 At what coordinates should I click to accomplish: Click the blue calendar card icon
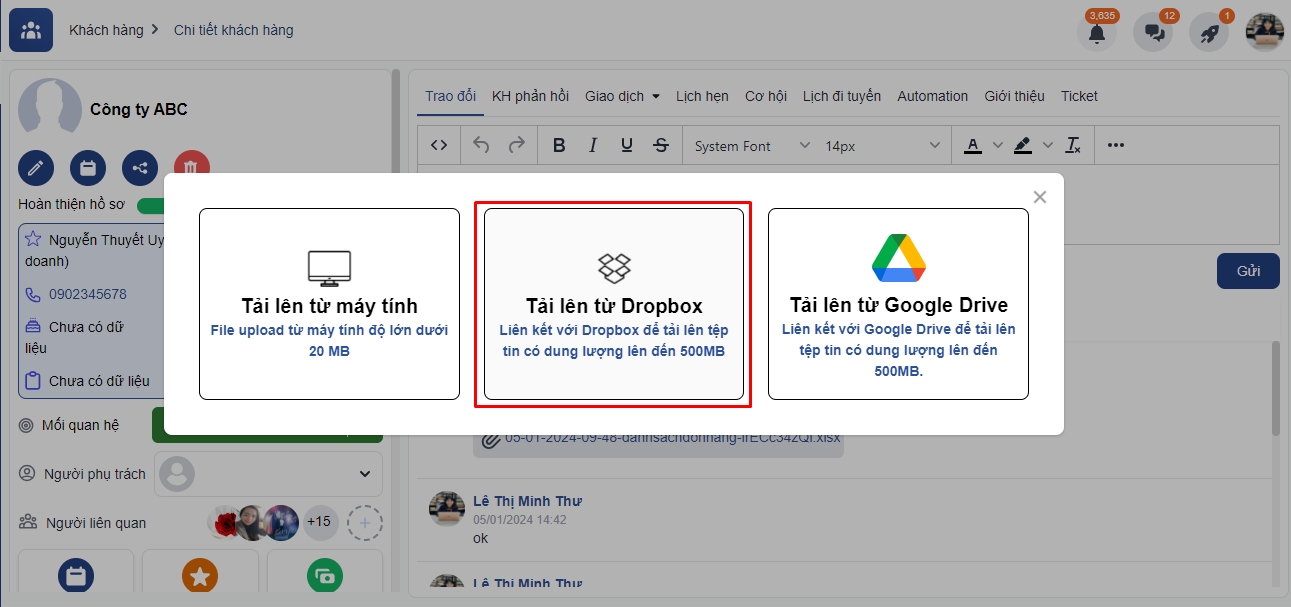point(76,576)
